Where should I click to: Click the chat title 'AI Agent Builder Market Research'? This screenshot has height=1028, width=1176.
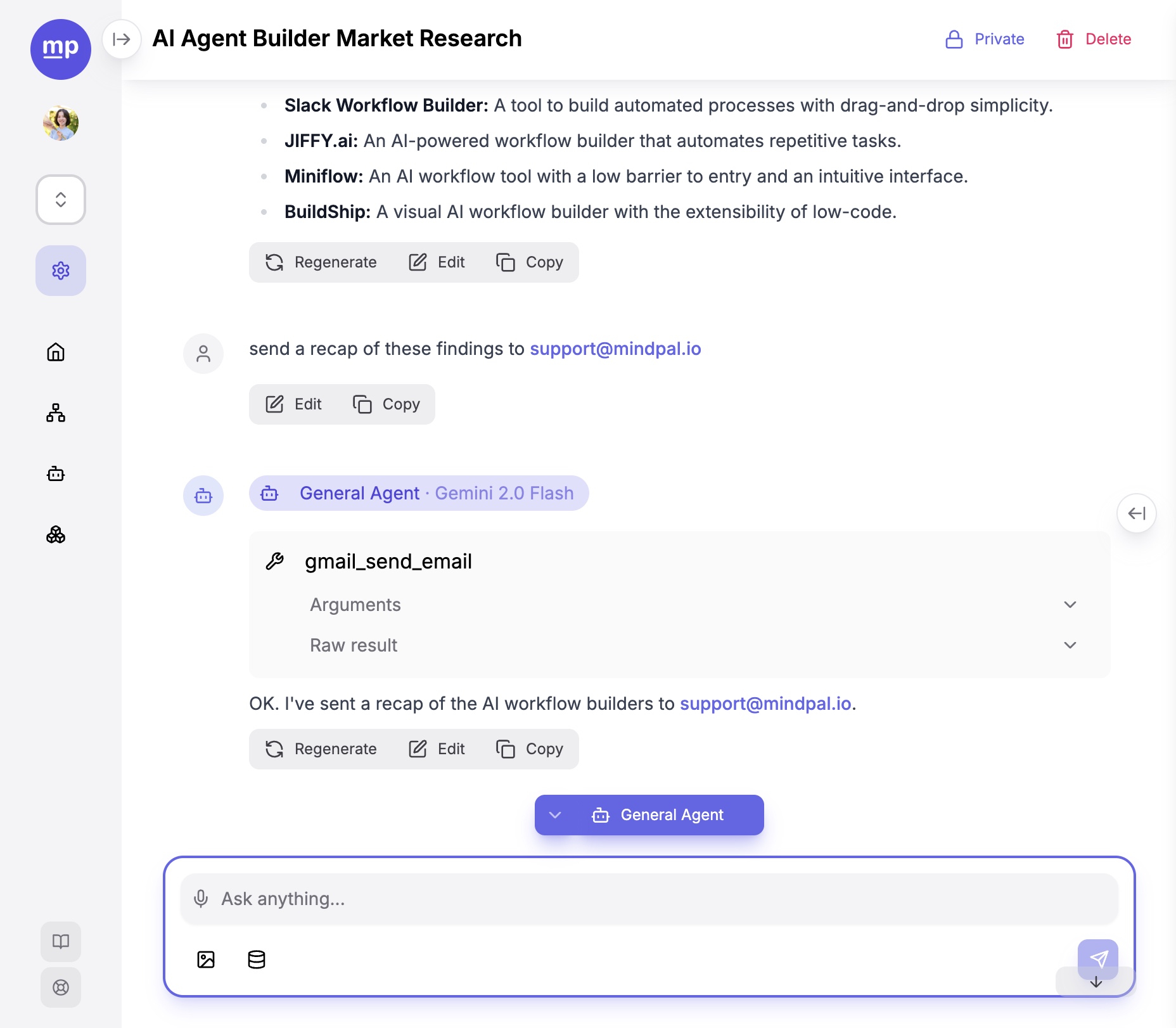[337, 39]
